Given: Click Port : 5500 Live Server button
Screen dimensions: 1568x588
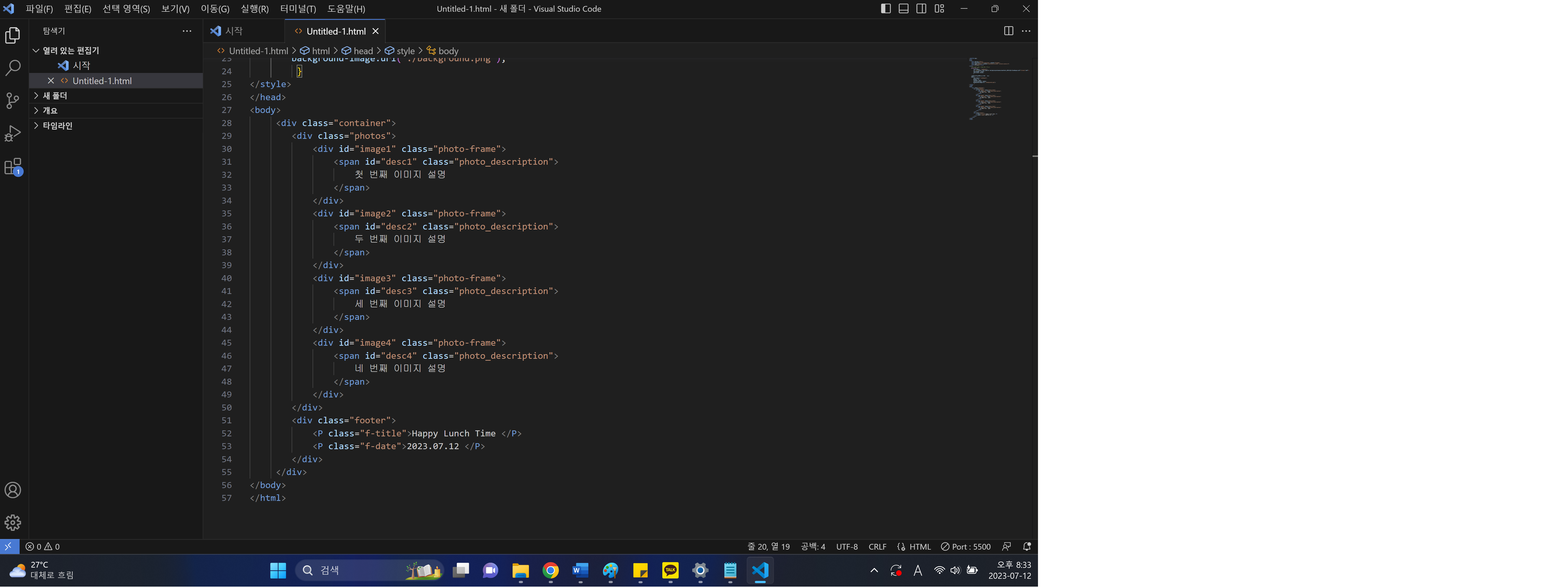Looking at the screenshot, I should (x=966, y=547).
